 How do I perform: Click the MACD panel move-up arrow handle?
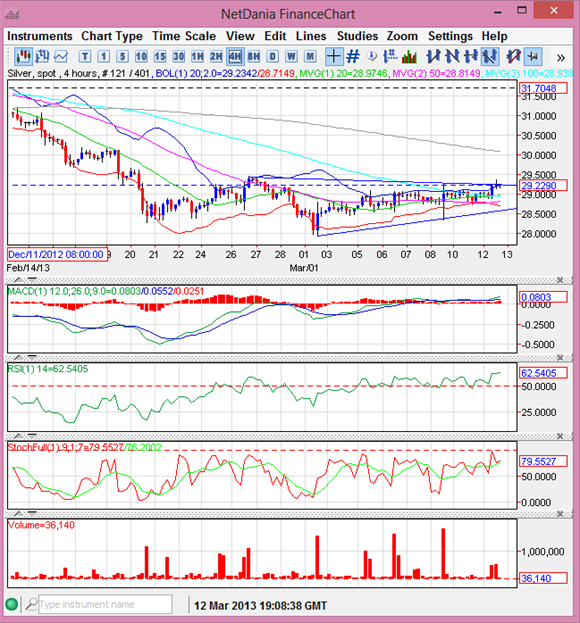coord(18,280)
